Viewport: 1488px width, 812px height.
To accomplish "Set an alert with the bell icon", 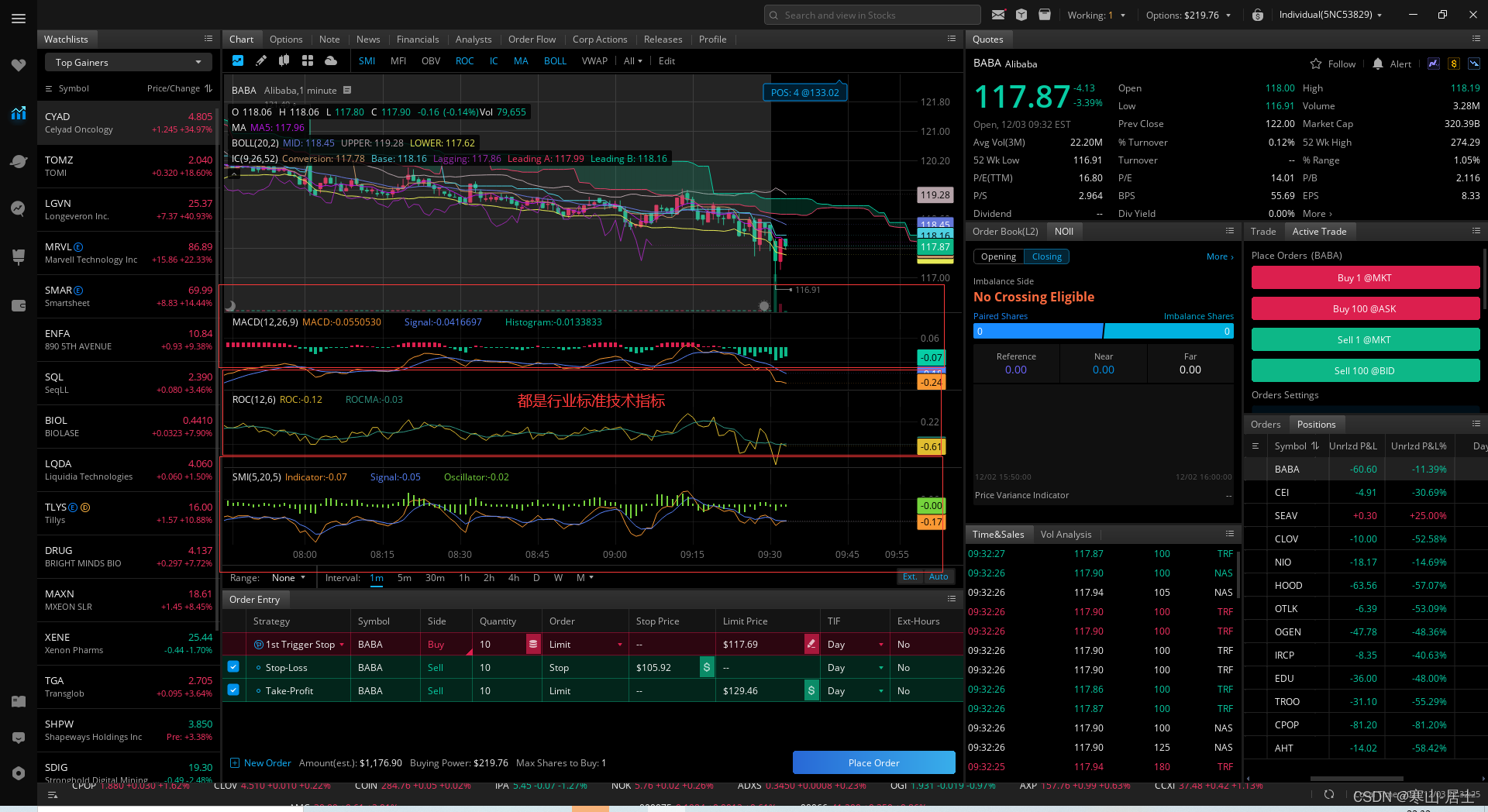I will coord(1378,64).
